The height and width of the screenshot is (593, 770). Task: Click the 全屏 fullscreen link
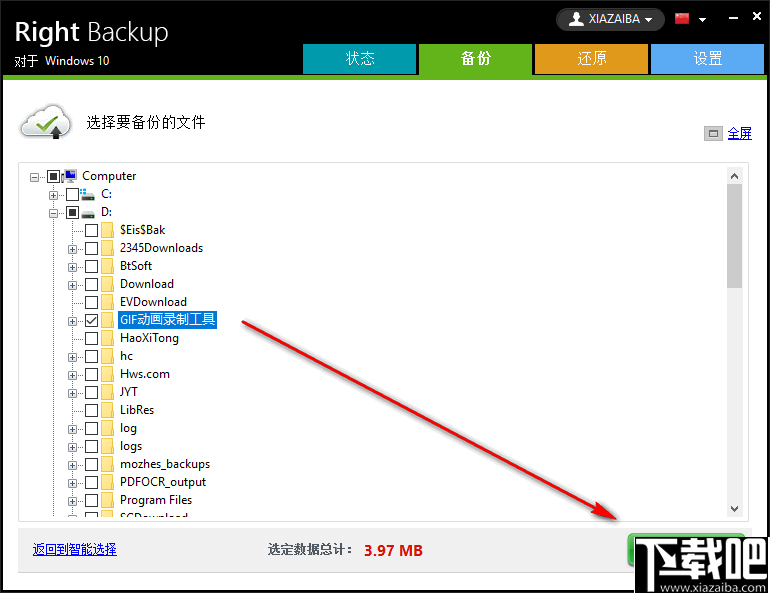(x=739, y=134)
